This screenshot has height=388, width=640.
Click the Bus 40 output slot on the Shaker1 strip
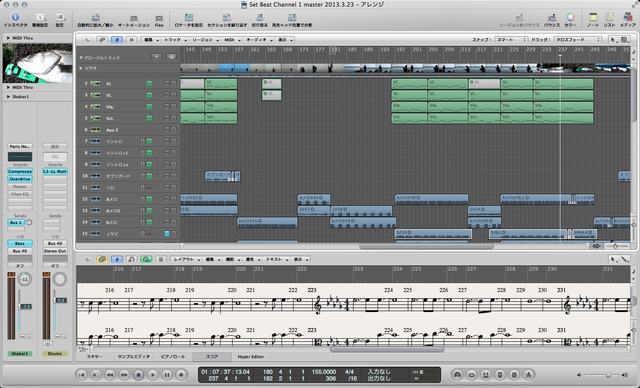[x=20, y=251]
